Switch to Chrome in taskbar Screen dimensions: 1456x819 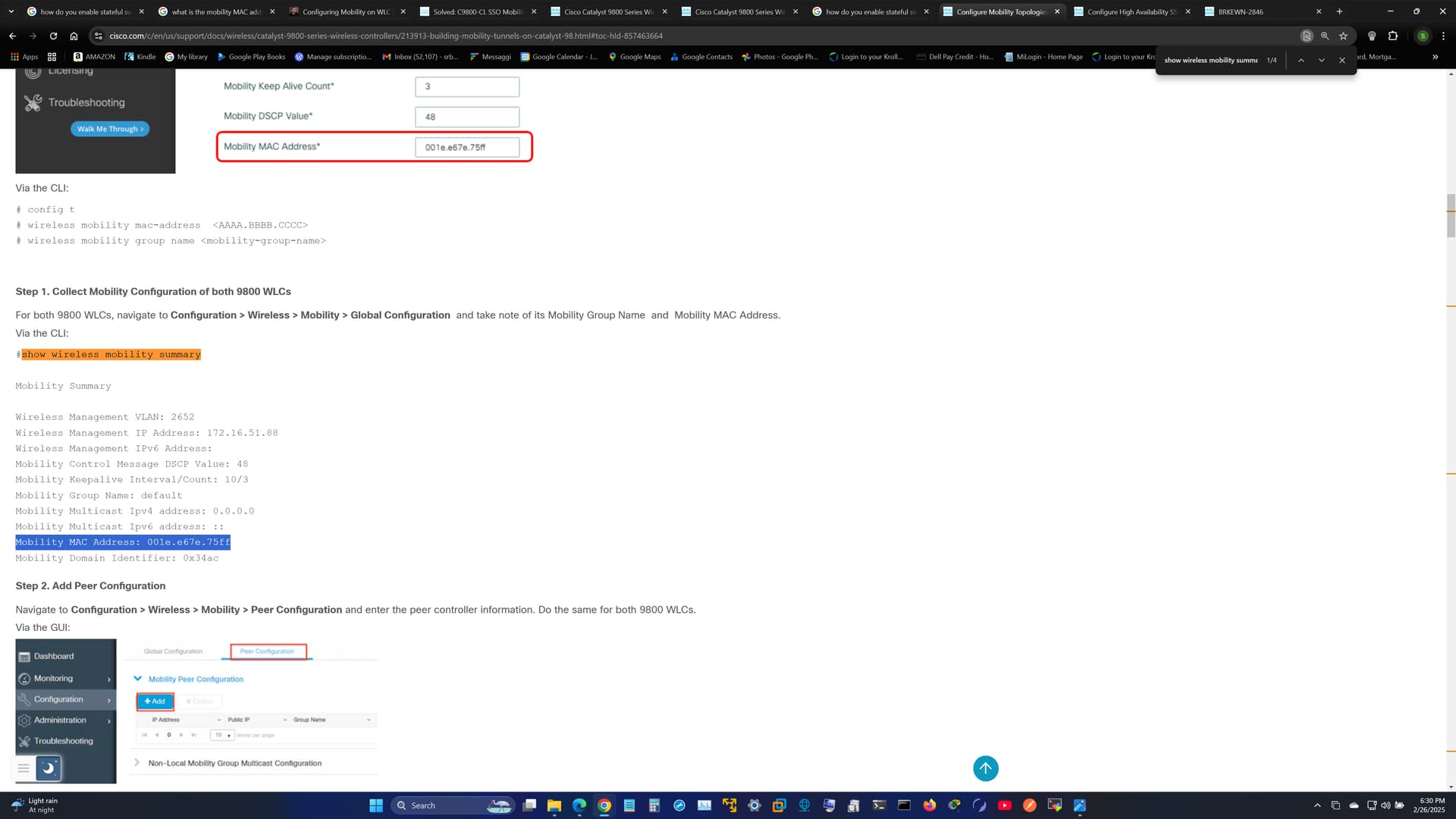tap(604, 805)
